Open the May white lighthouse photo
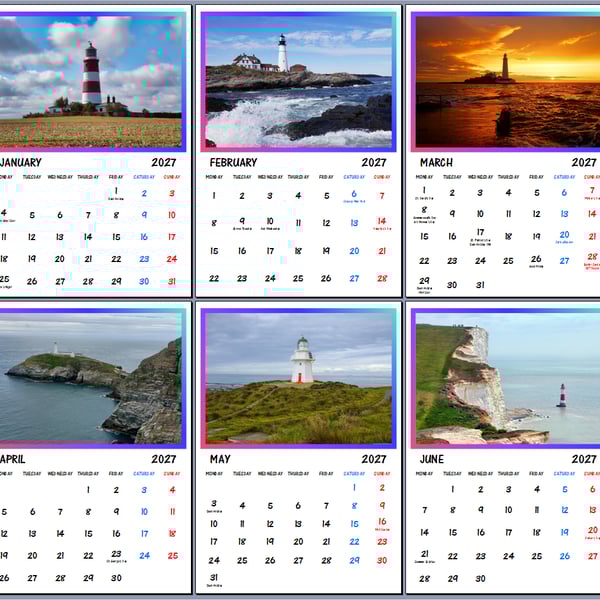The image size is (600, 600). pyautogui.click(x=298, y=378)
